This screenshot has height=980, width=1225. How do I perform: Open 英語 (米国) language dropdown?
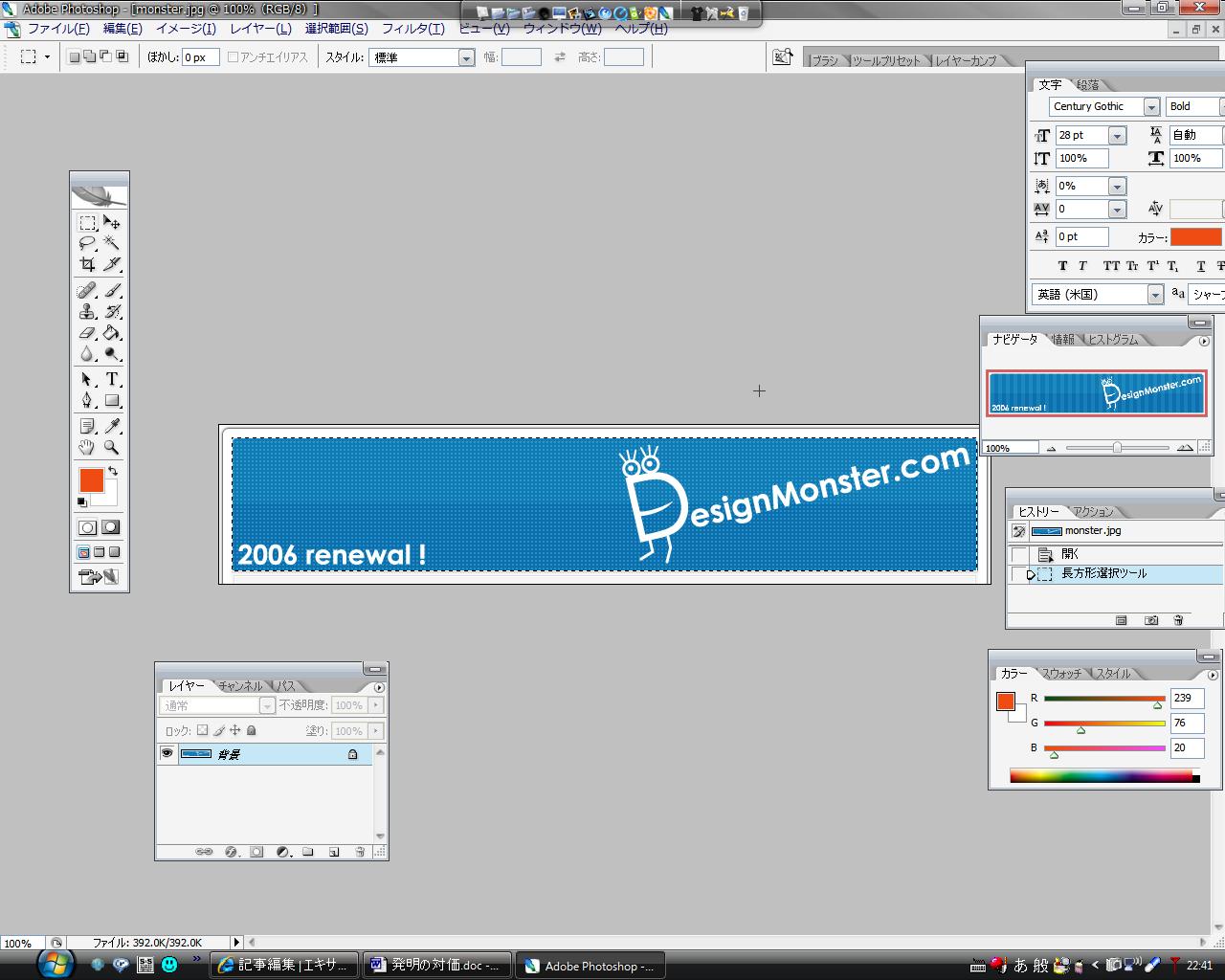1155,295
